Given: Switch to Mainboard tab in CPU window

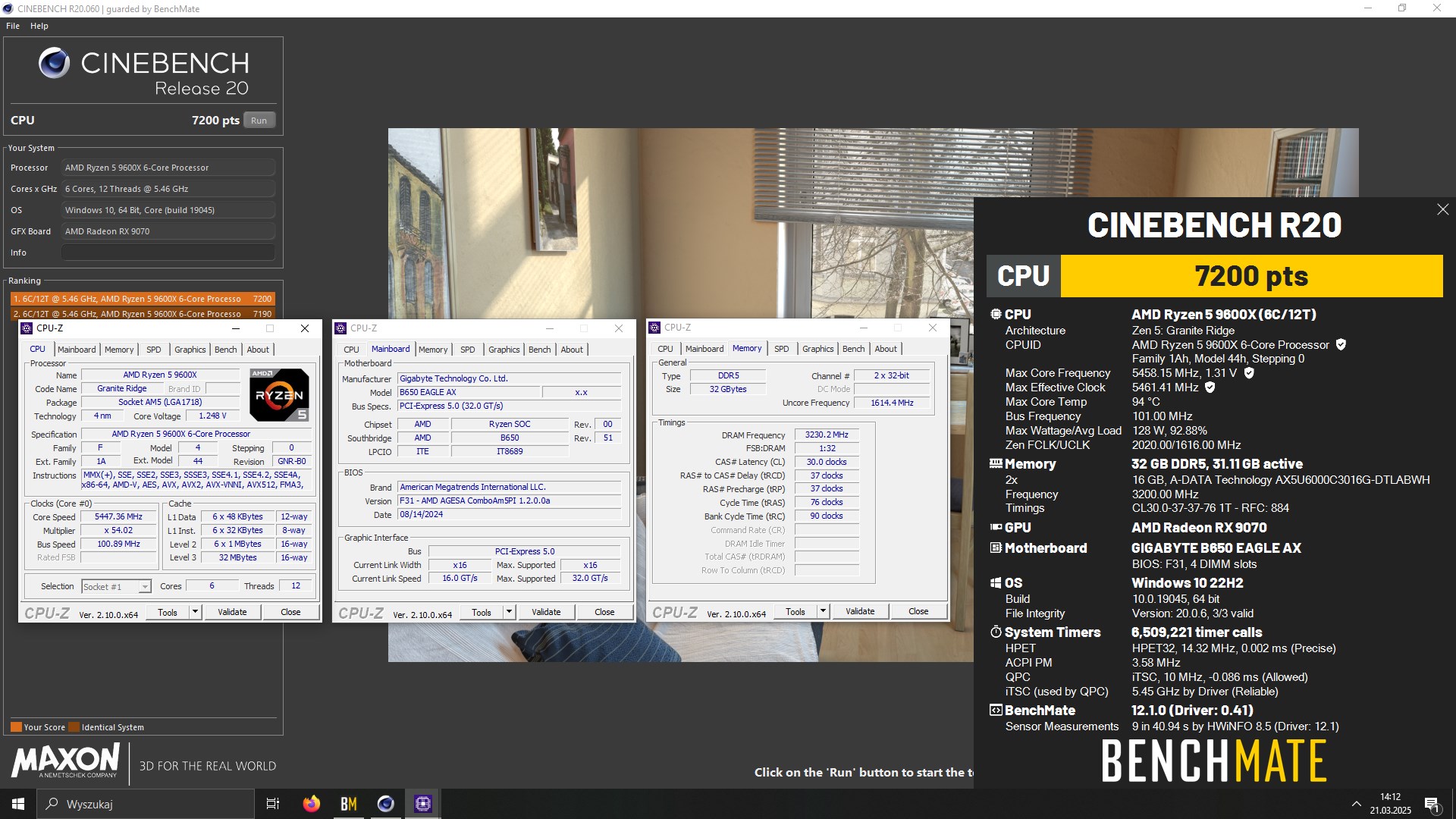Looking at the screenshot, I should (77, 350).
